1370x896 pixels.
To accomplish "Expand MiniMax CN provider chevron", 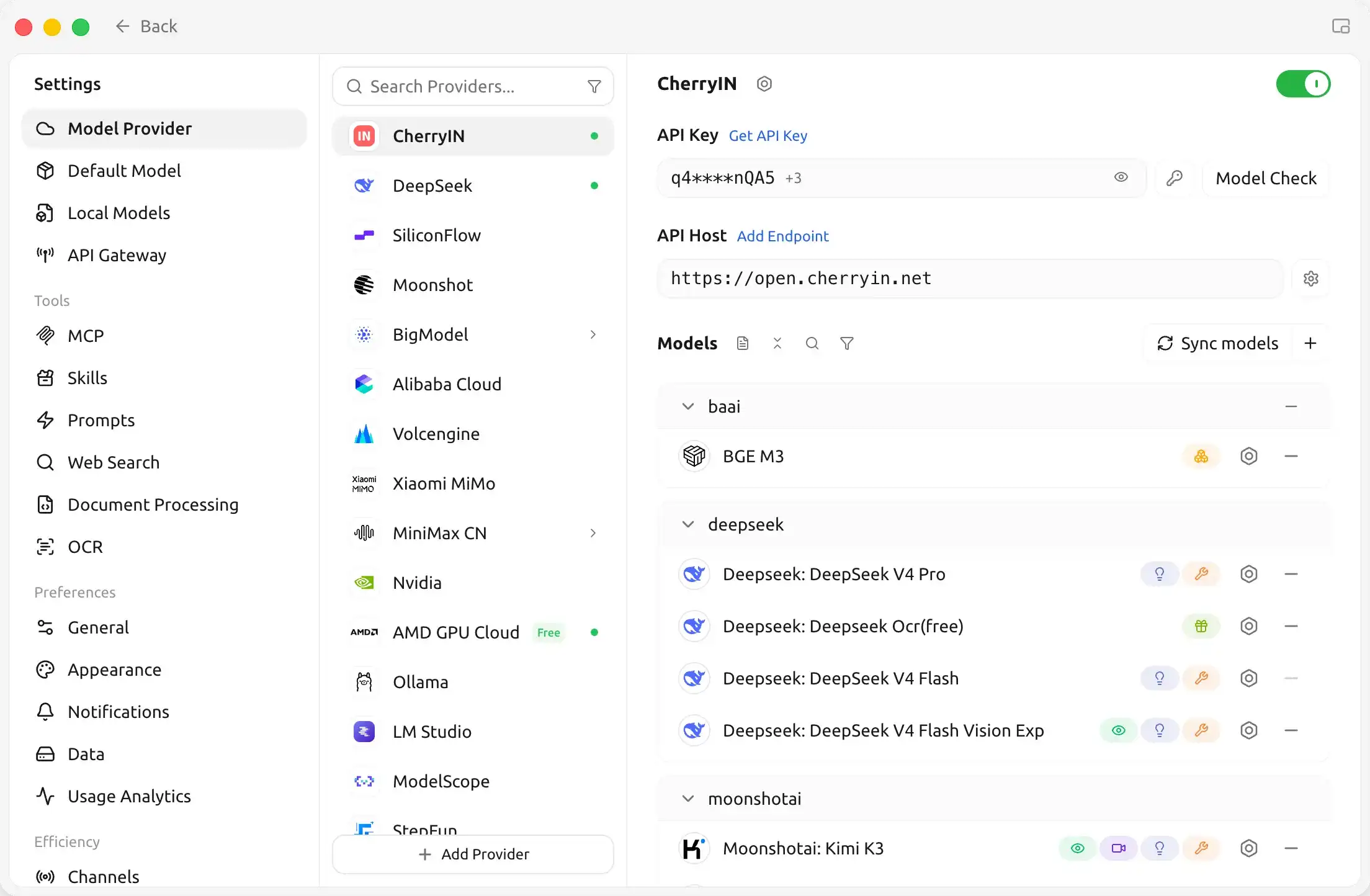I will [x=593, y=533].
